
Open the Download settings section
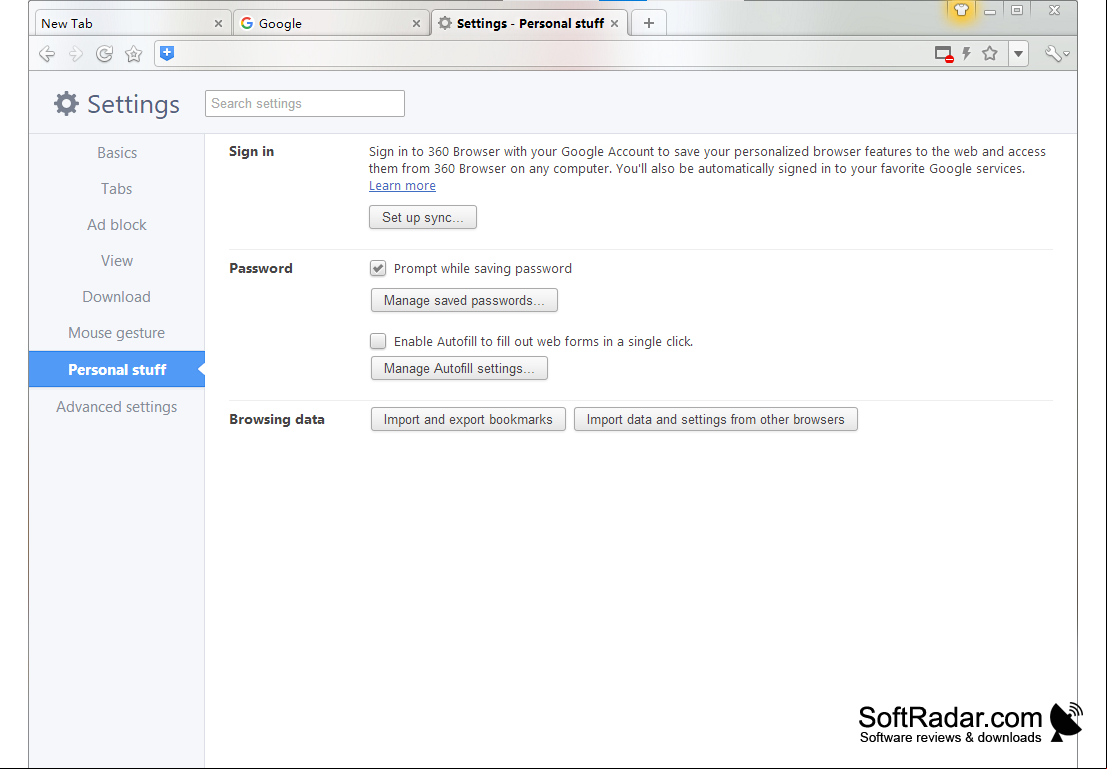tap(116, 297)
